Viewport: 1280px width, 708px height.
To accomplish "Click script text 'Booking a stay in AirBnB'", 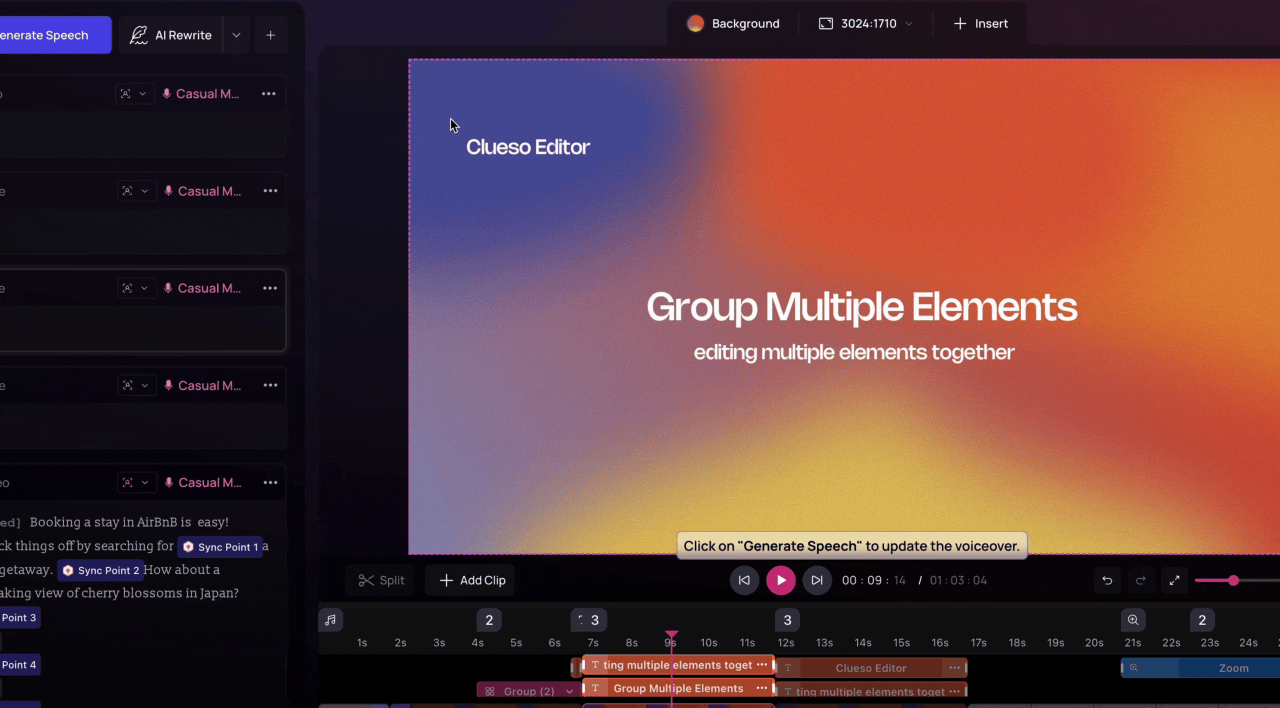I will pos(103,522).
